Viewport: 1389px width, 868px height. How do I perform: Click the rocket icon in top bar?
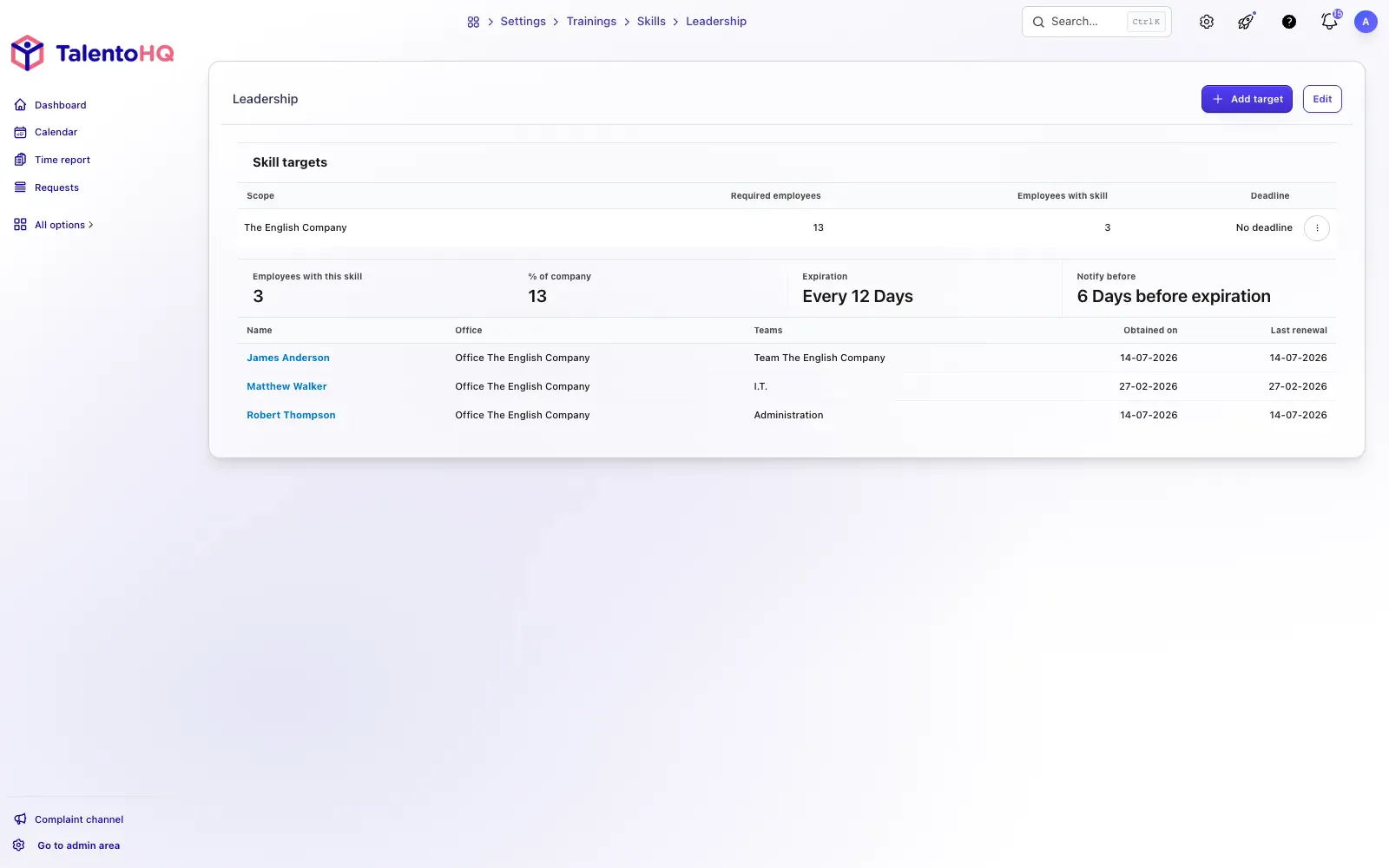point(1247,22)
